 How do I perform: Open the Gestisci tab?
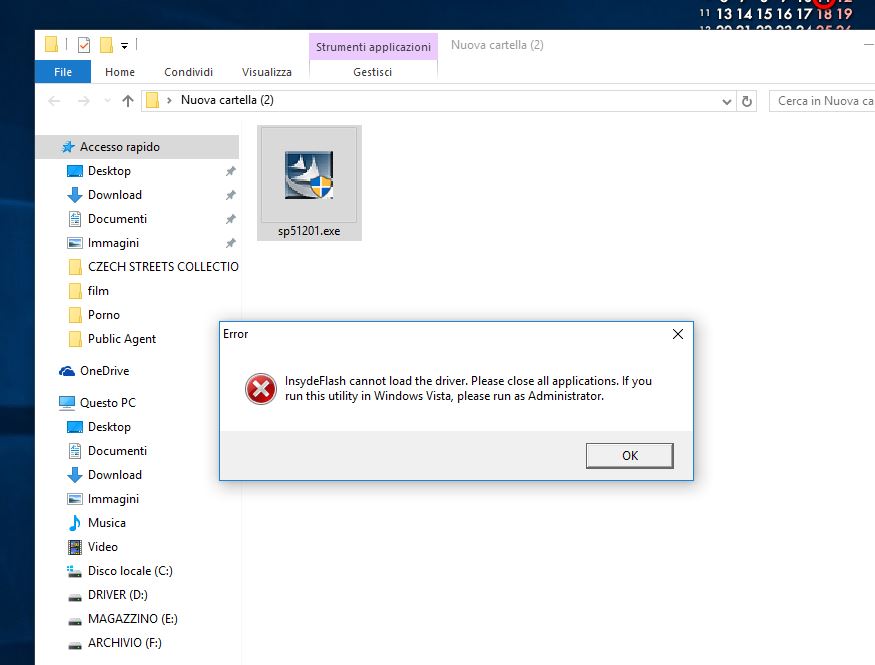point(373,72)
